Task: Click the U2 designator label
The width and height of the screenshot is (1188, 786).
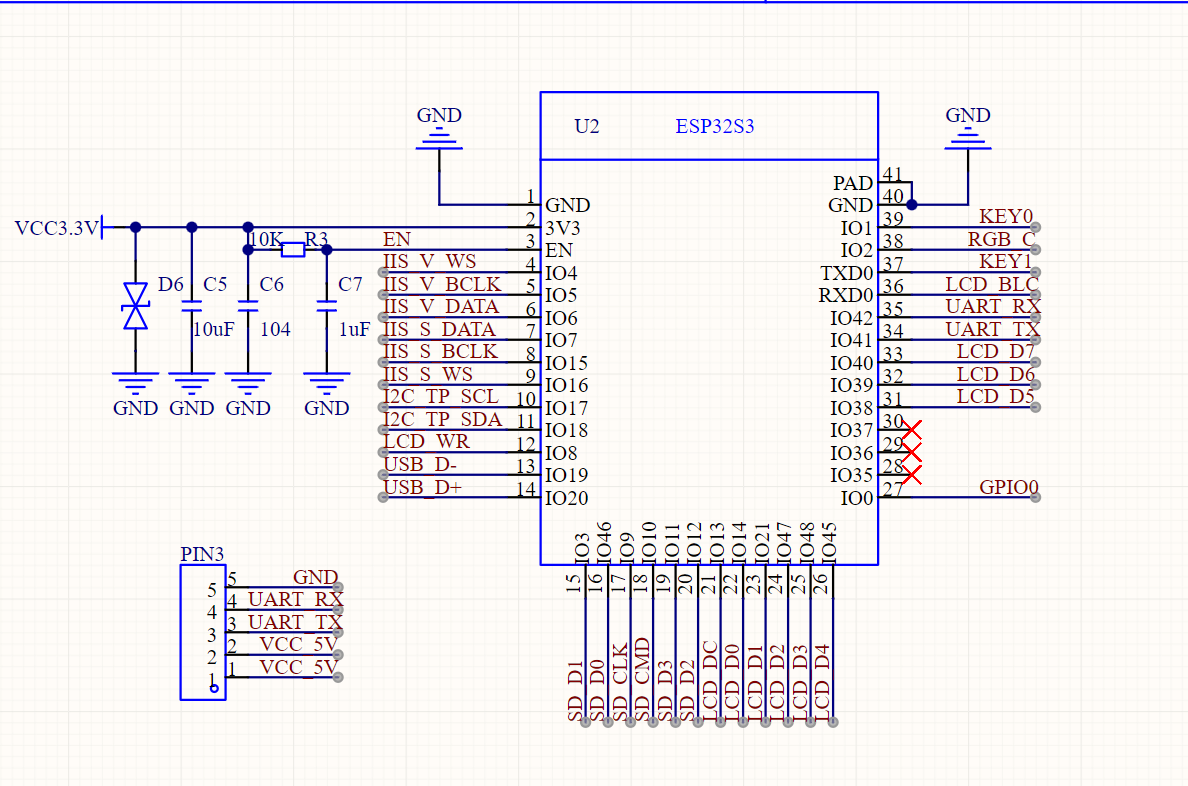Action: [587, 126]
